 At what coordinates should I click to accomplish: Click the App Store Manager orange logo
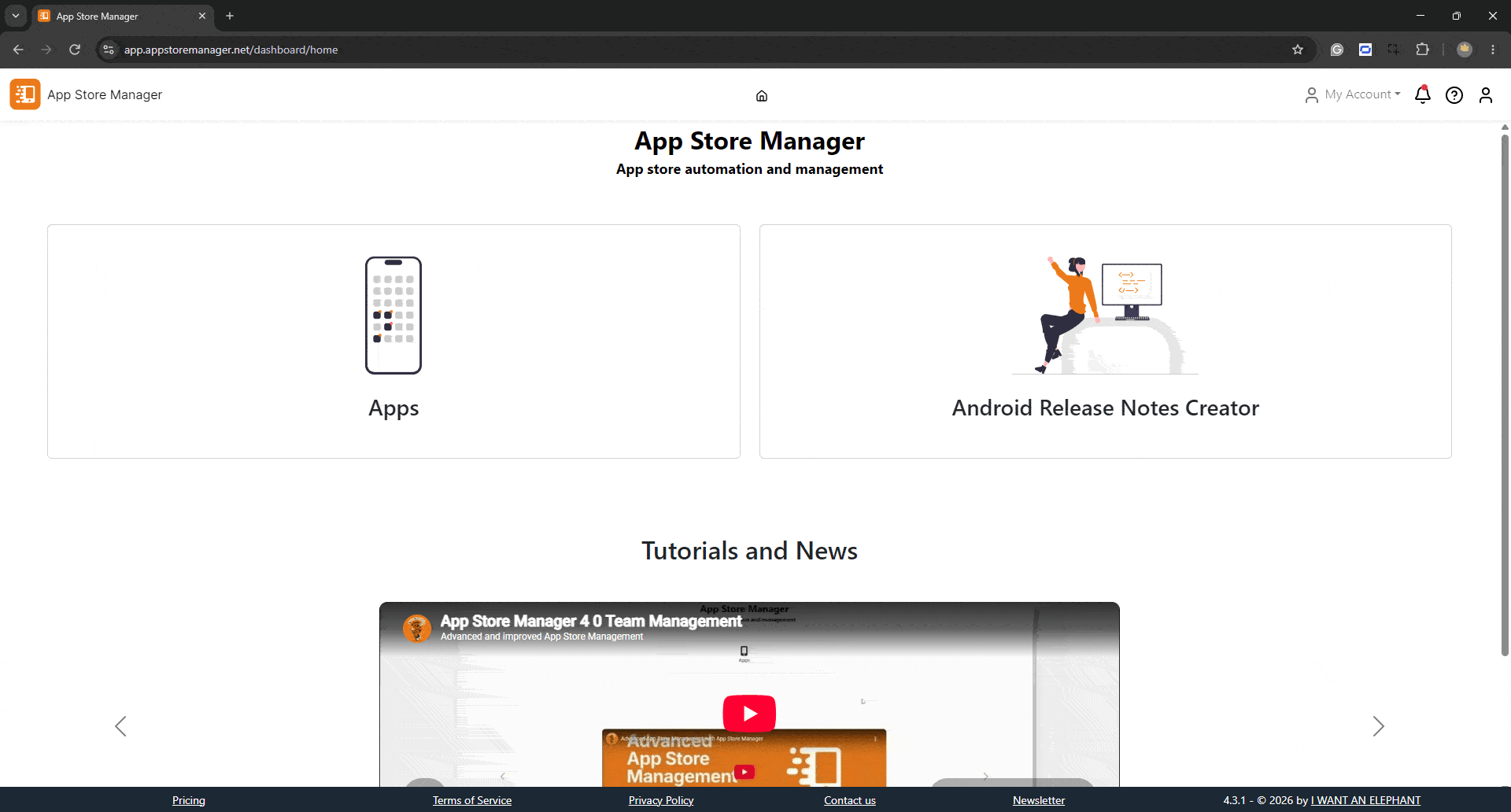tap(25, 94)
